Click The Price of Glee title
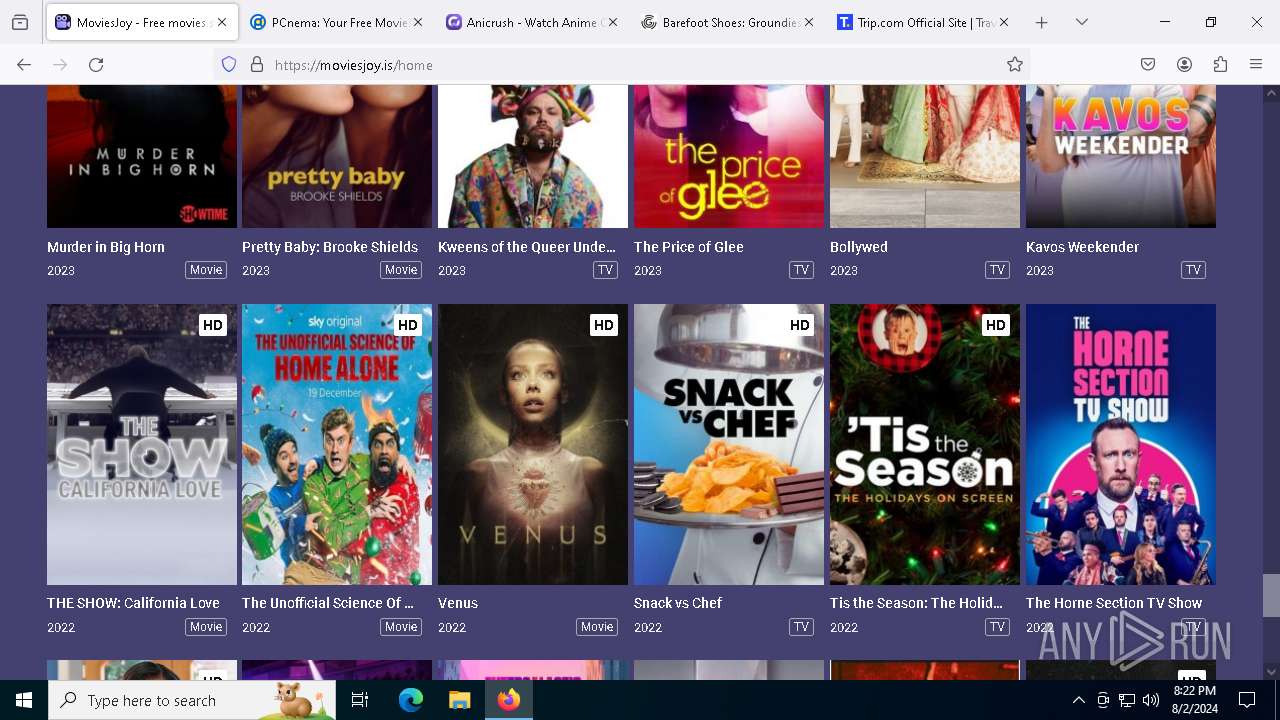This screenshot has width=1280, height=720. click(x=689, y=247)
